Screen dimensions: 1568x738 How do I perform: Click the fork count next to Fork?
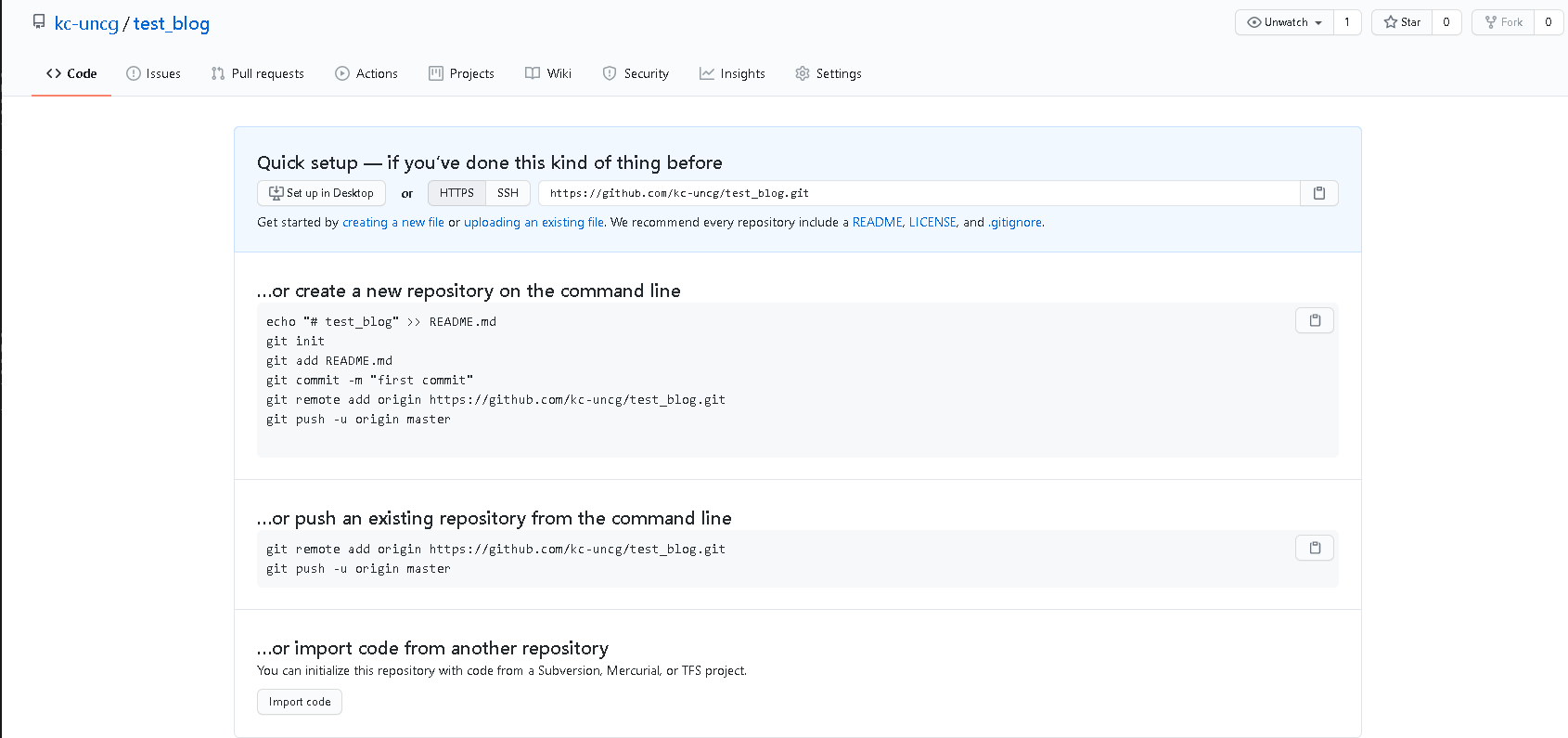pos(1549,22)
